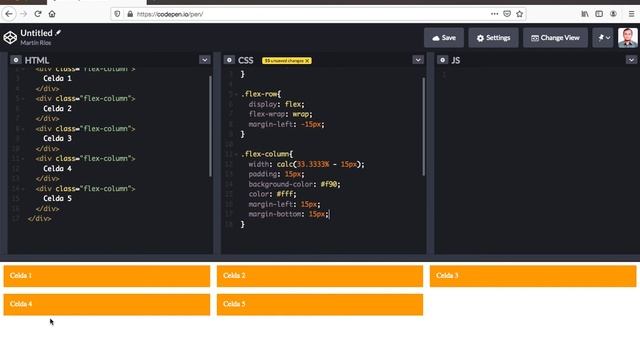Expand the JS panel dropdown chevron
This screenshot has width=640, height=360.
(x=631, y=60)
